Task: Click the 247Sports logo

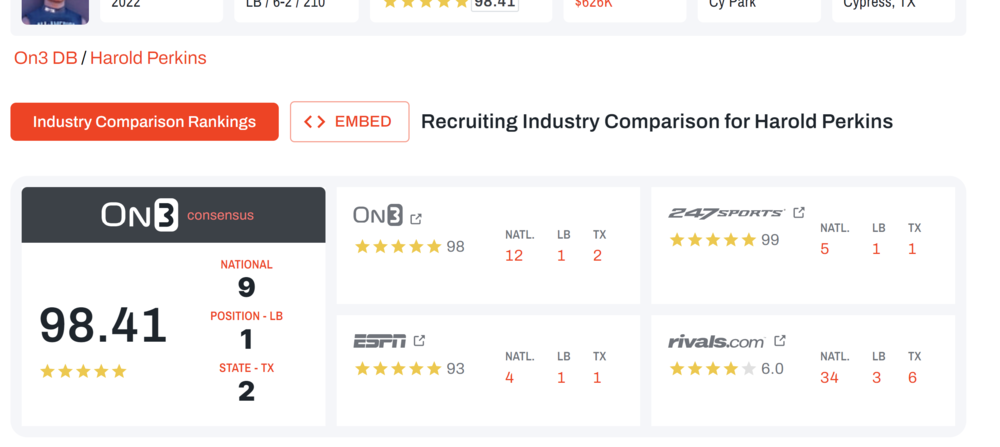Action: click(x=726, y=213)
